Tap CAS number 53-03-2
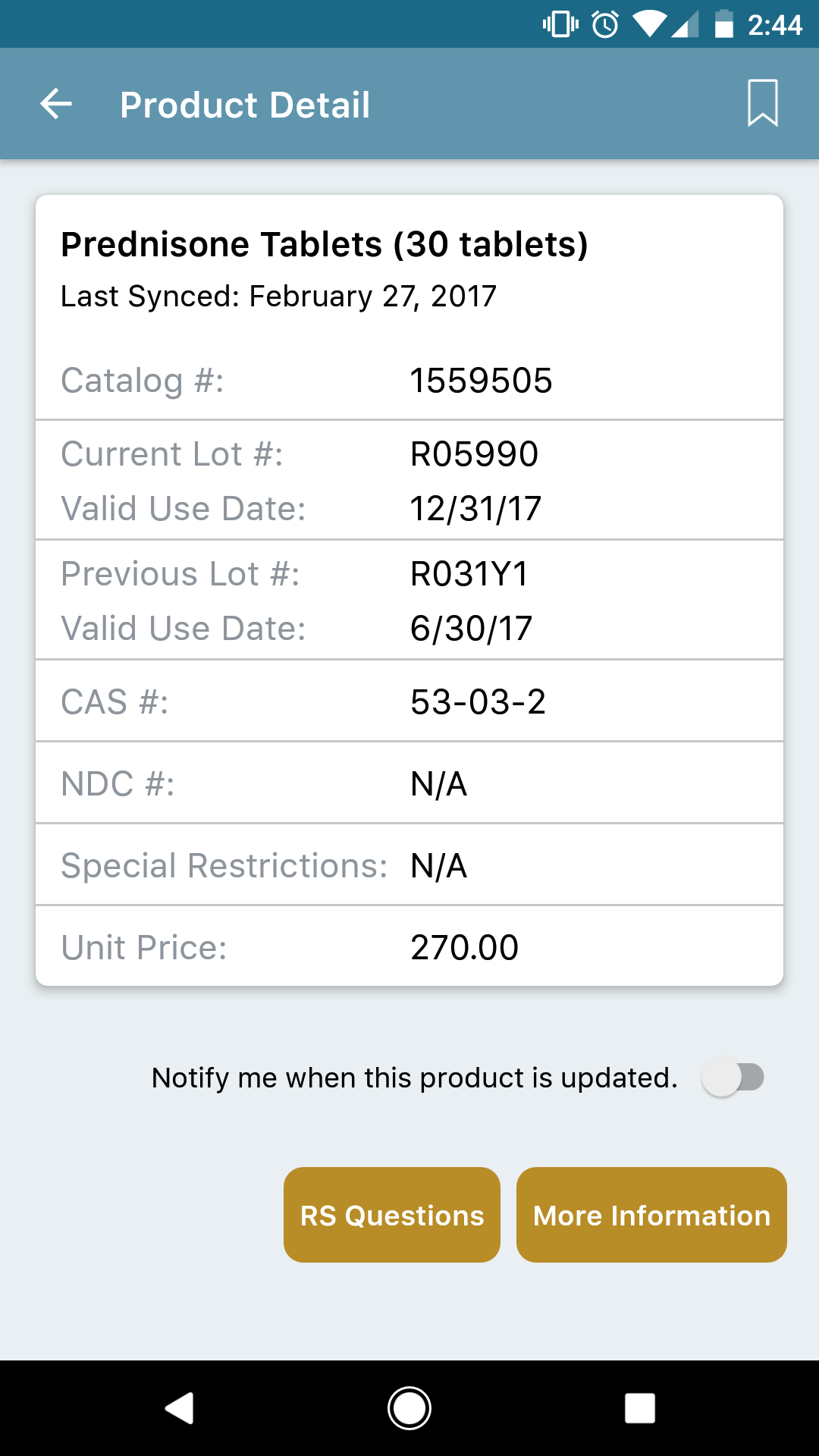This screenshot has width=819, height=1456. pos(478,702)
